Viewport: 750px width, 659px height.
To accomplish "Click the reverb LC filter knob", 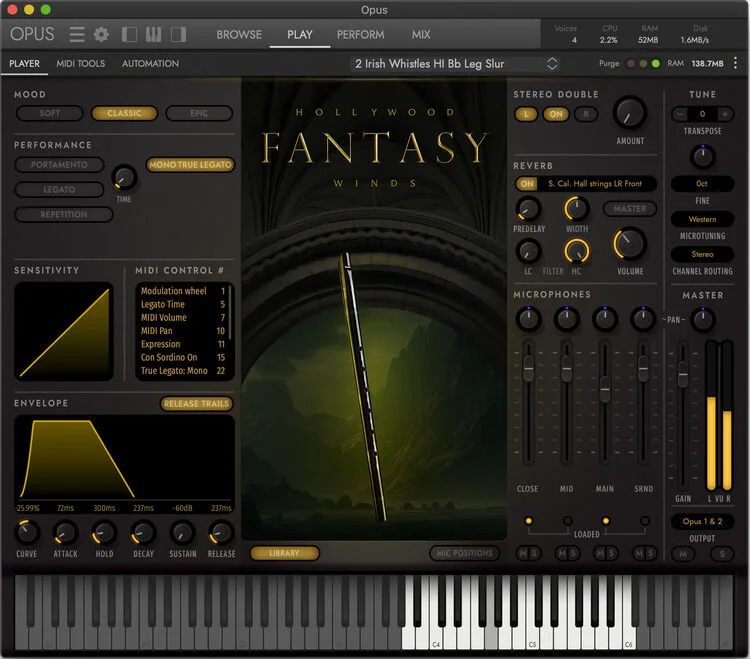I will coord(528,251).
